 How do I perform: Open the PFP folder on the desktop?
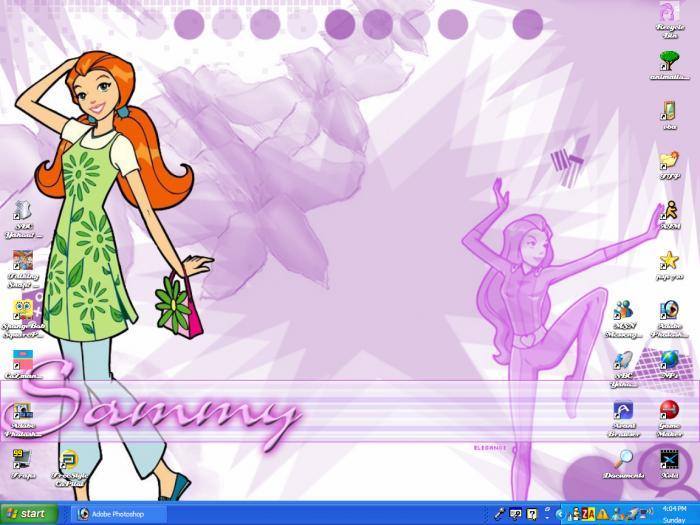pos(669,160)
